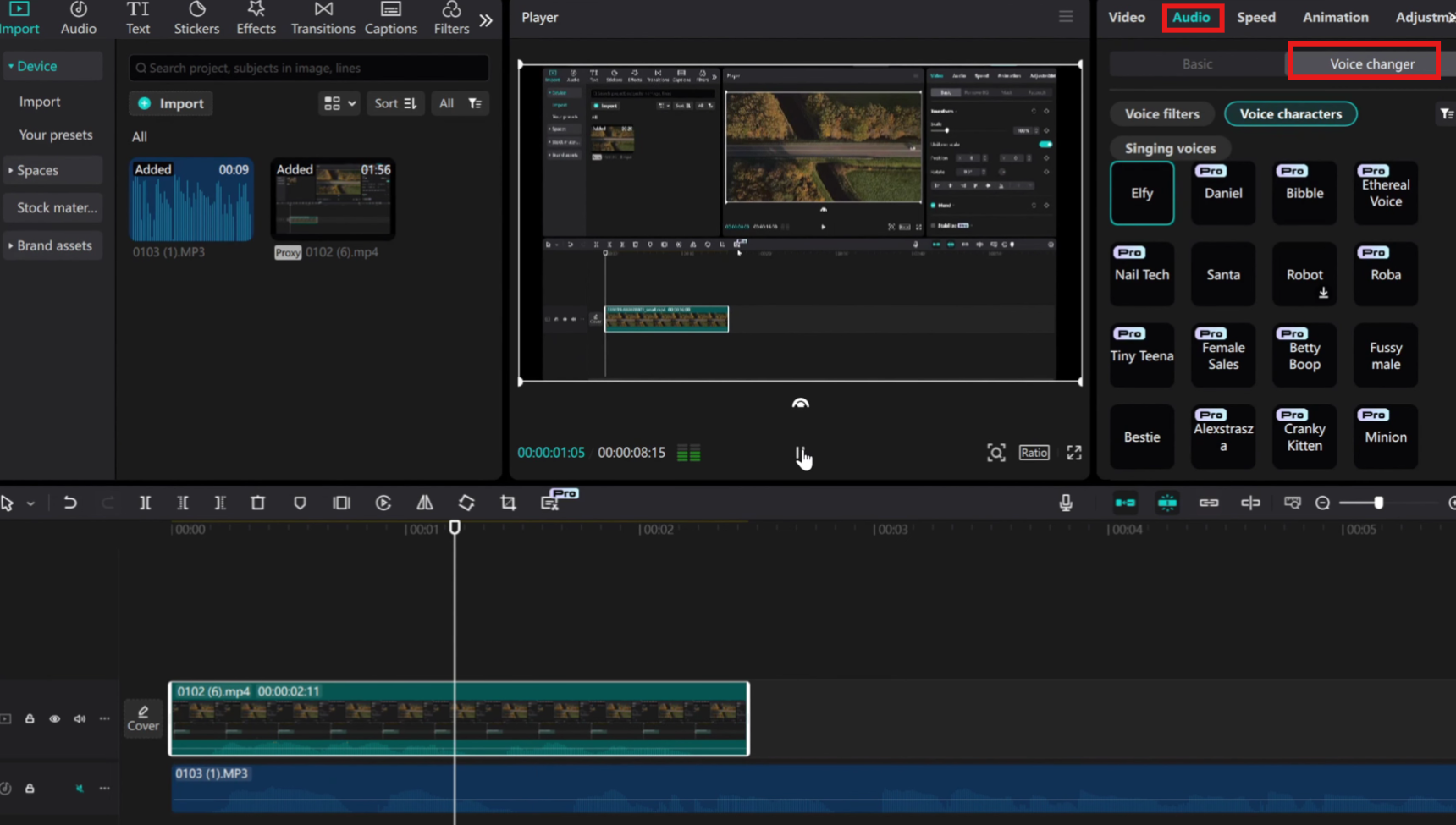Open the Voice filters tab
Image resolution: width=1456 pixels, height=825 pixels.
point(1161,113)
